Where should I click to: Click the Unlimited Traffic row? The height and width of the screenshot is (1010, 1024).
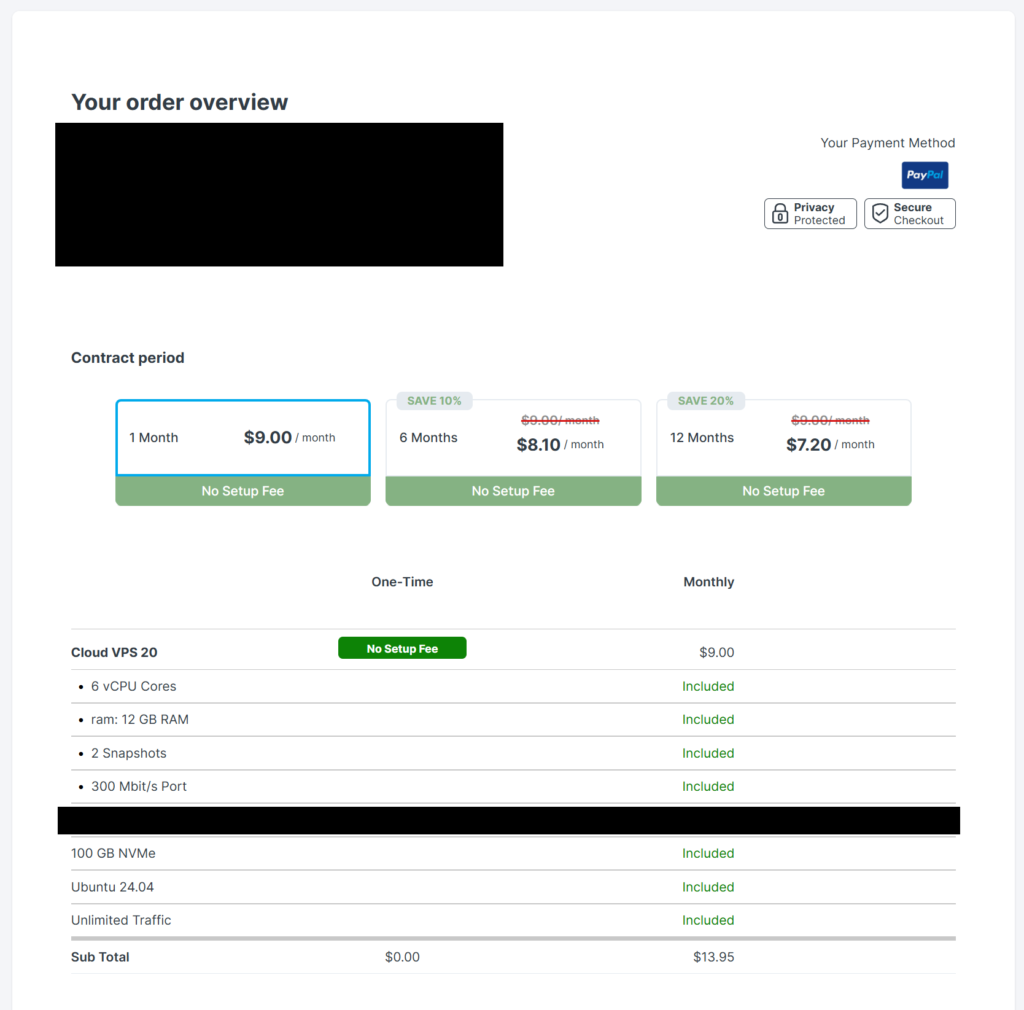[513, 920]
